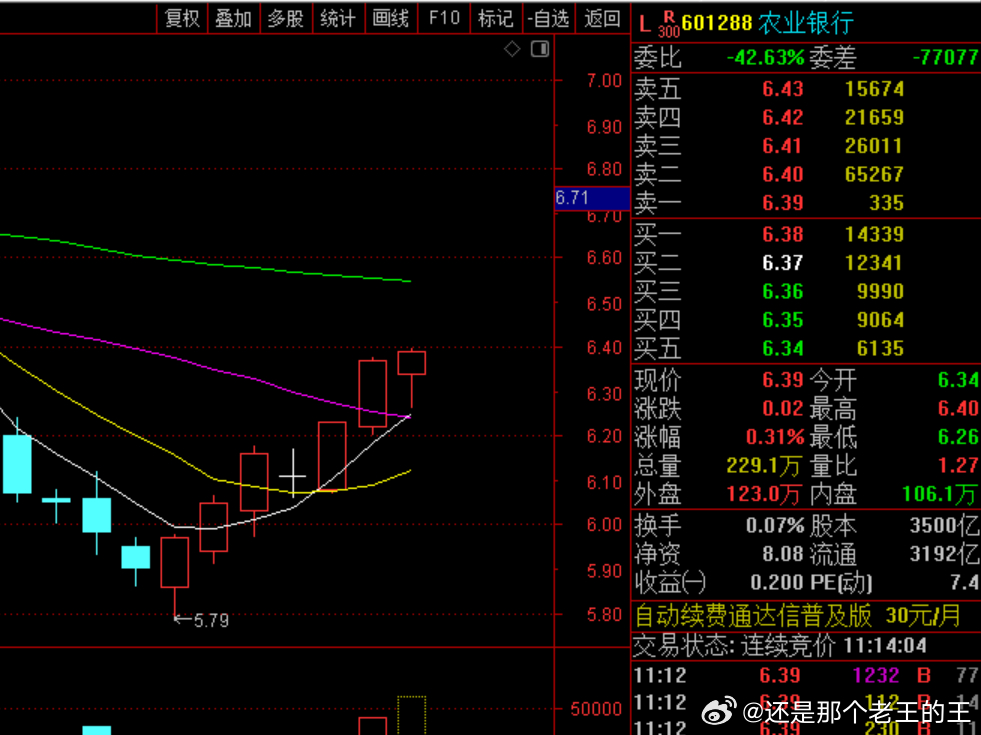Select 卖三 price 6.41

(783, 146)
